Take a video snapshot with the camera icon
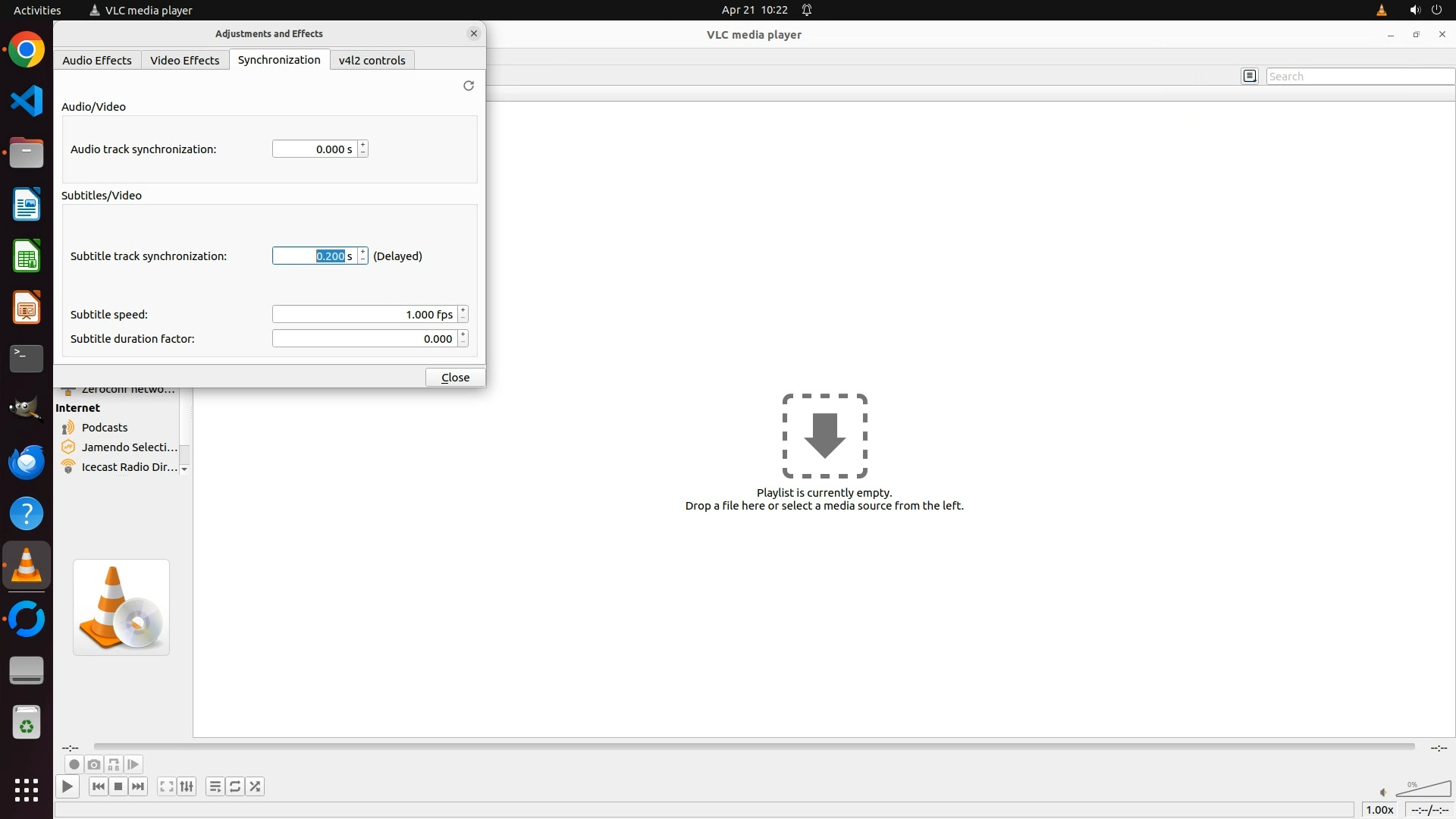Image resolution: width=1456 pixels, height=819 pixels. pyautogui.click(x=94, y=764)
